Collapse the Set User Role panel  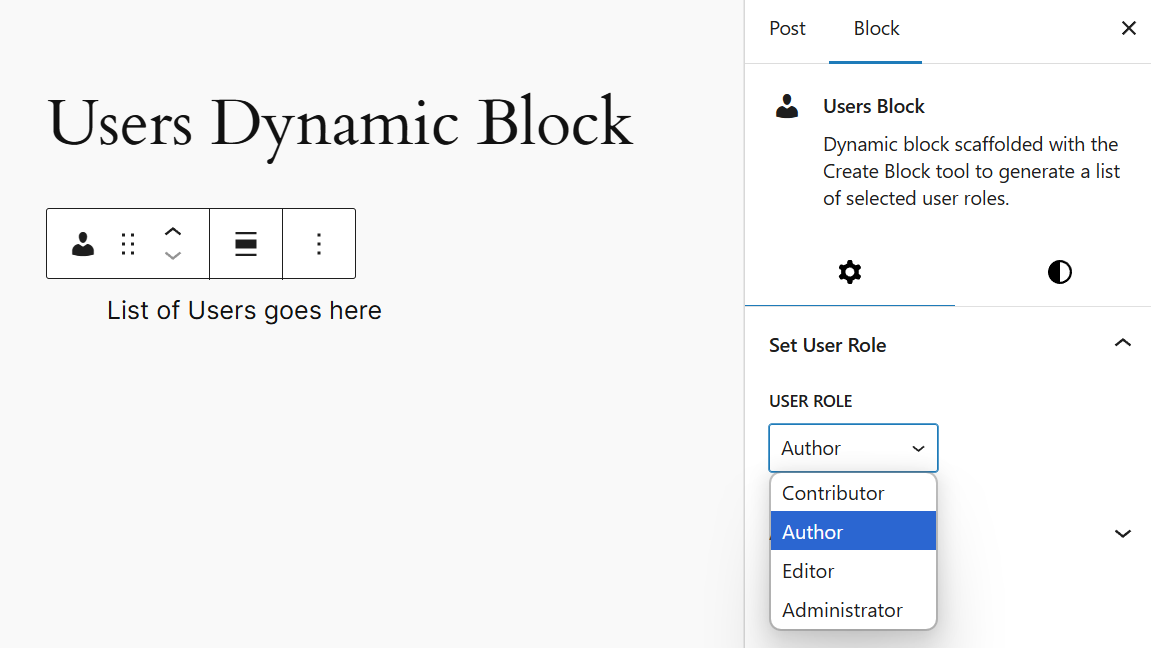point(1122,344)
